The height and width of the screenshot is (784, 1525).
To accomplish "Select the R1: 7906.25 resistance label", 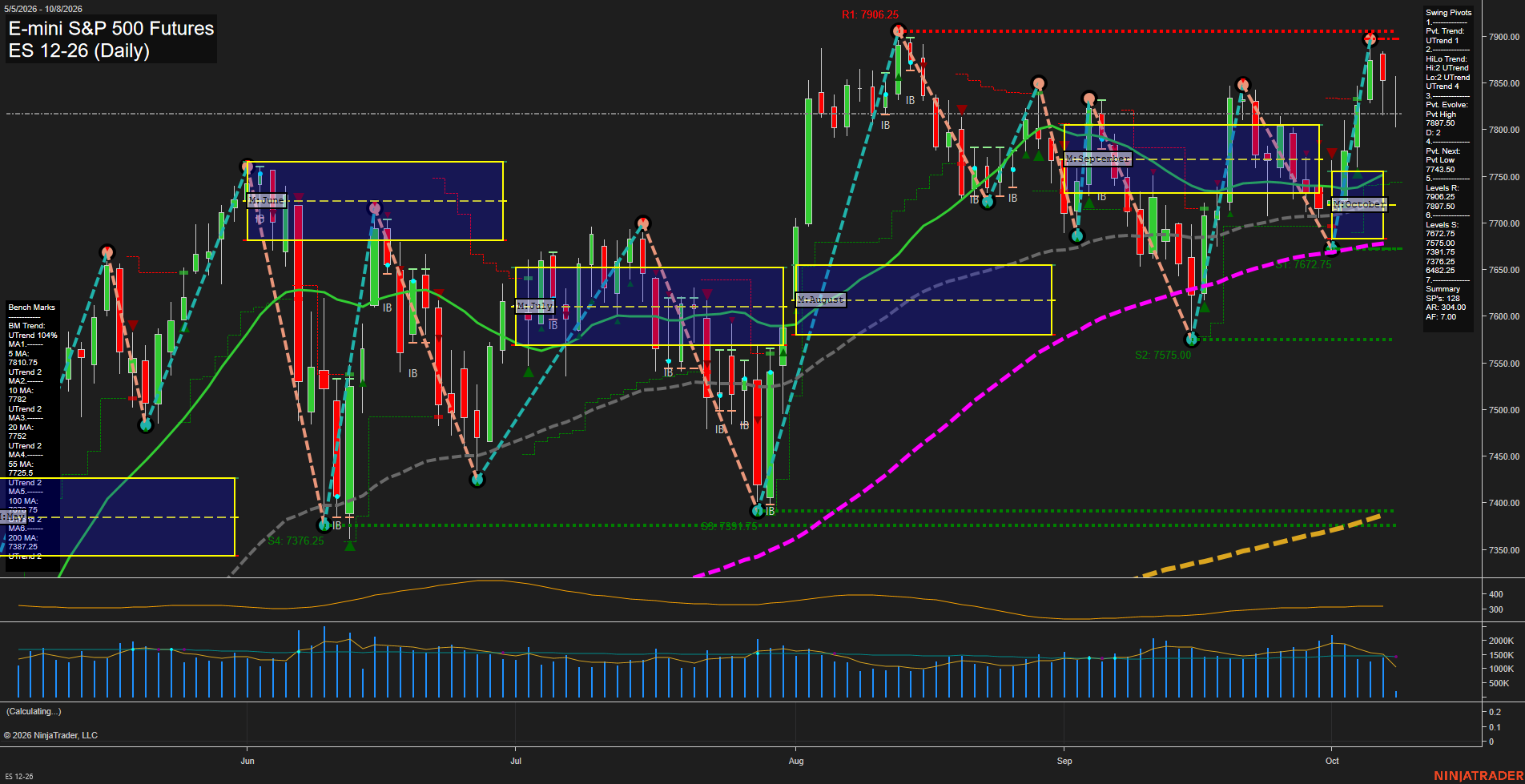I will [870, 14].
